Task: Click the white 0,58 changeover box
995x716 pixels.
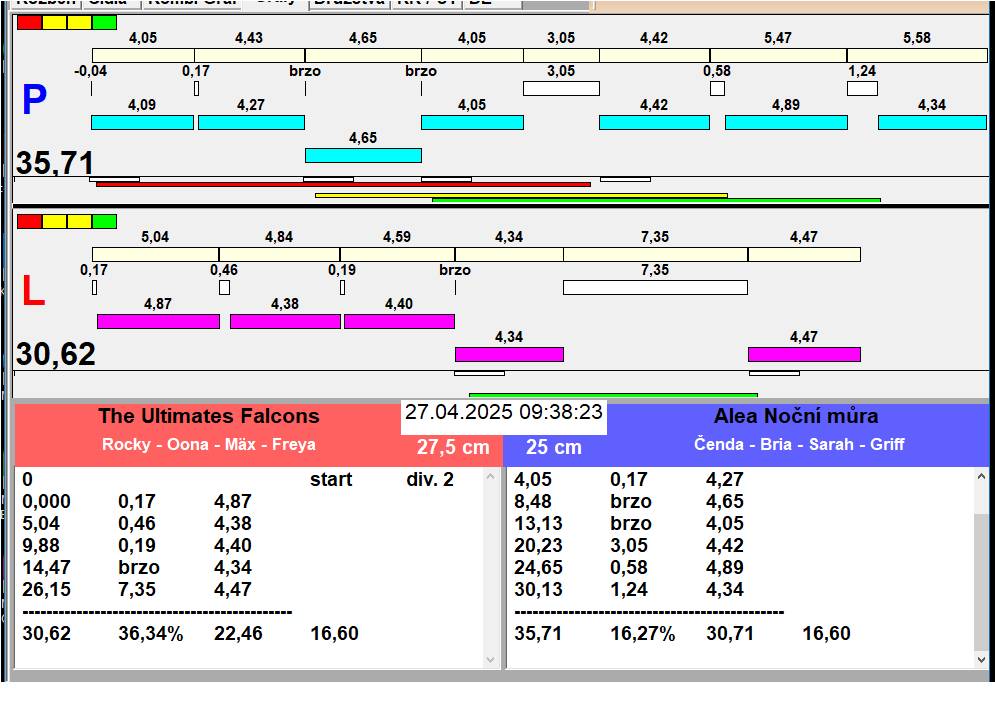Action: coord(717,88)
